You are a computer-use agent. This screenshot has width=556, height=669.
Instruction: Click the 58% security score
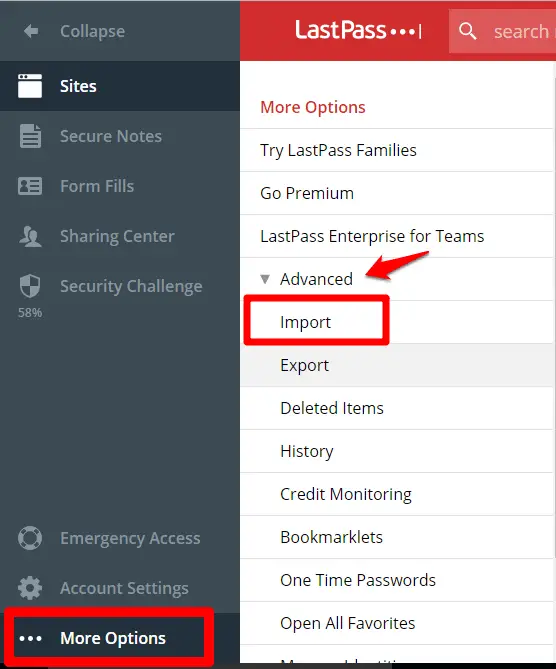[30, 313]
